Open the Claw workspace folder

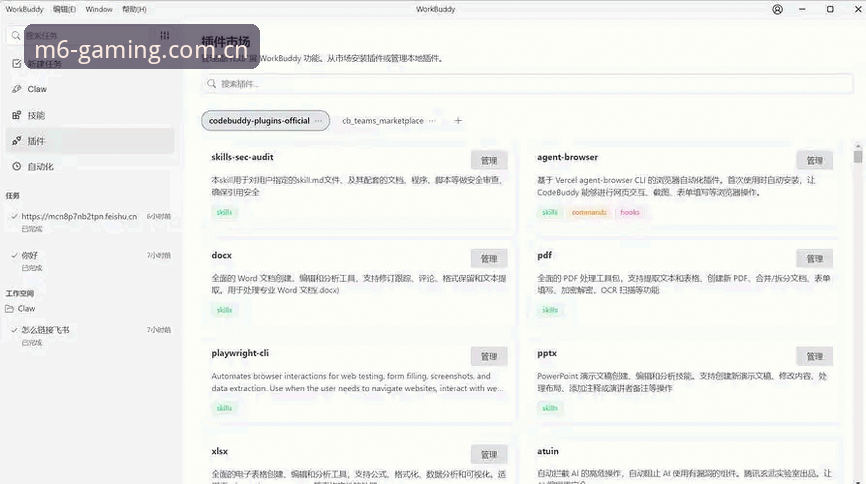[20, 308]
